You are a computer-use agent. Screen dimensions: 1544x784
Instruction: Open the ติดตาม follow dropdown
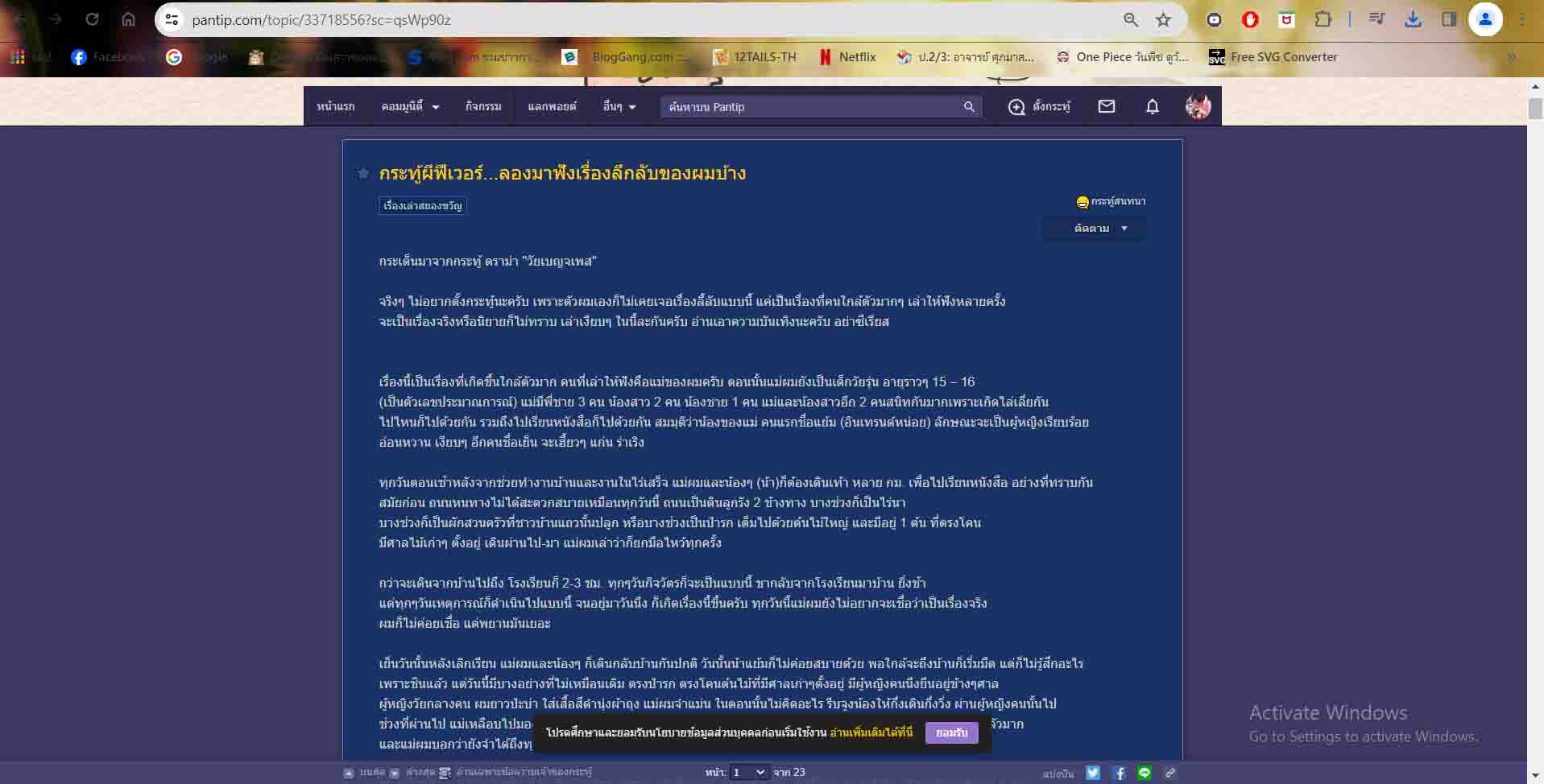pyautogui.click(x=1099, y=229)
